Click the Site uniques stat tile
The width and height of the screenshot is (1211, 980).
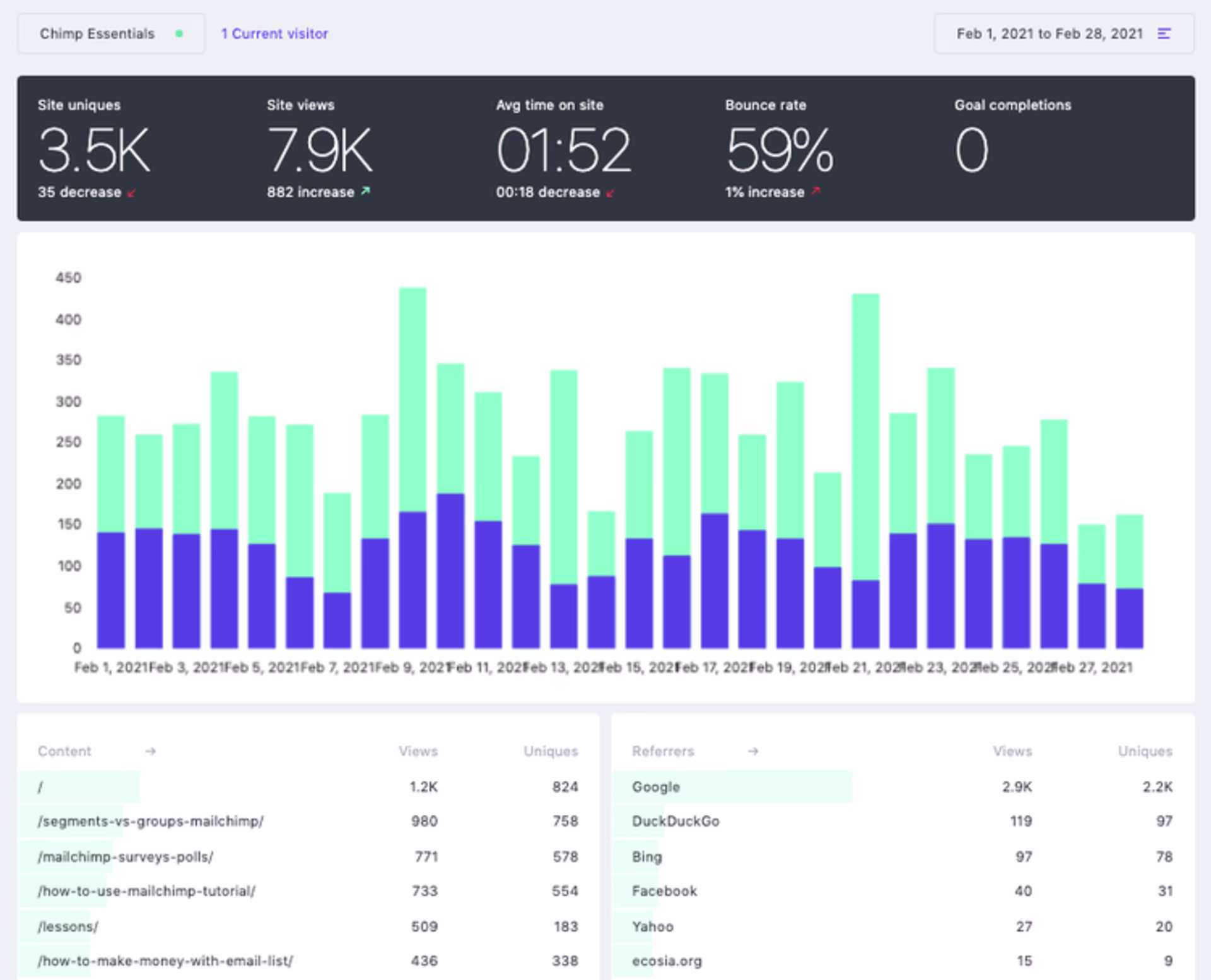(x=93, y=149)
